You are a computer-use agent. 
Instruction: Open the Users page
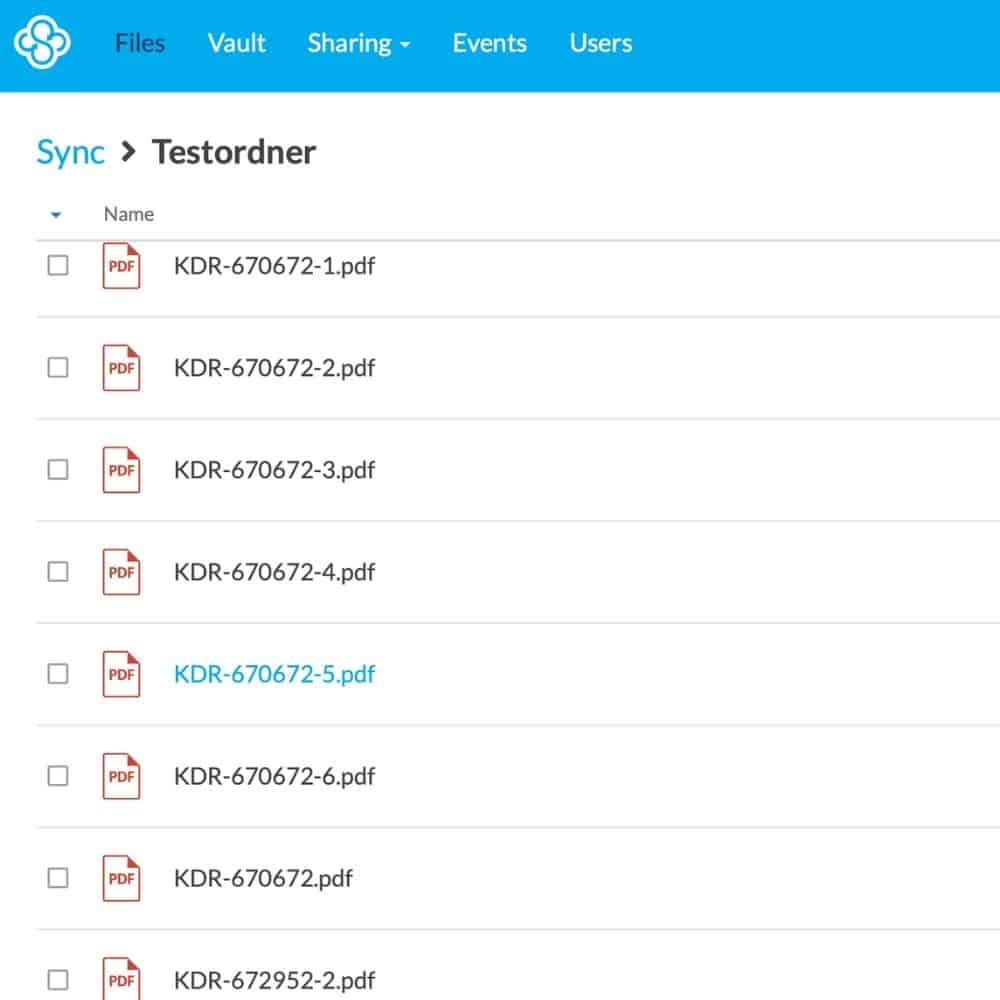[601, 43]
